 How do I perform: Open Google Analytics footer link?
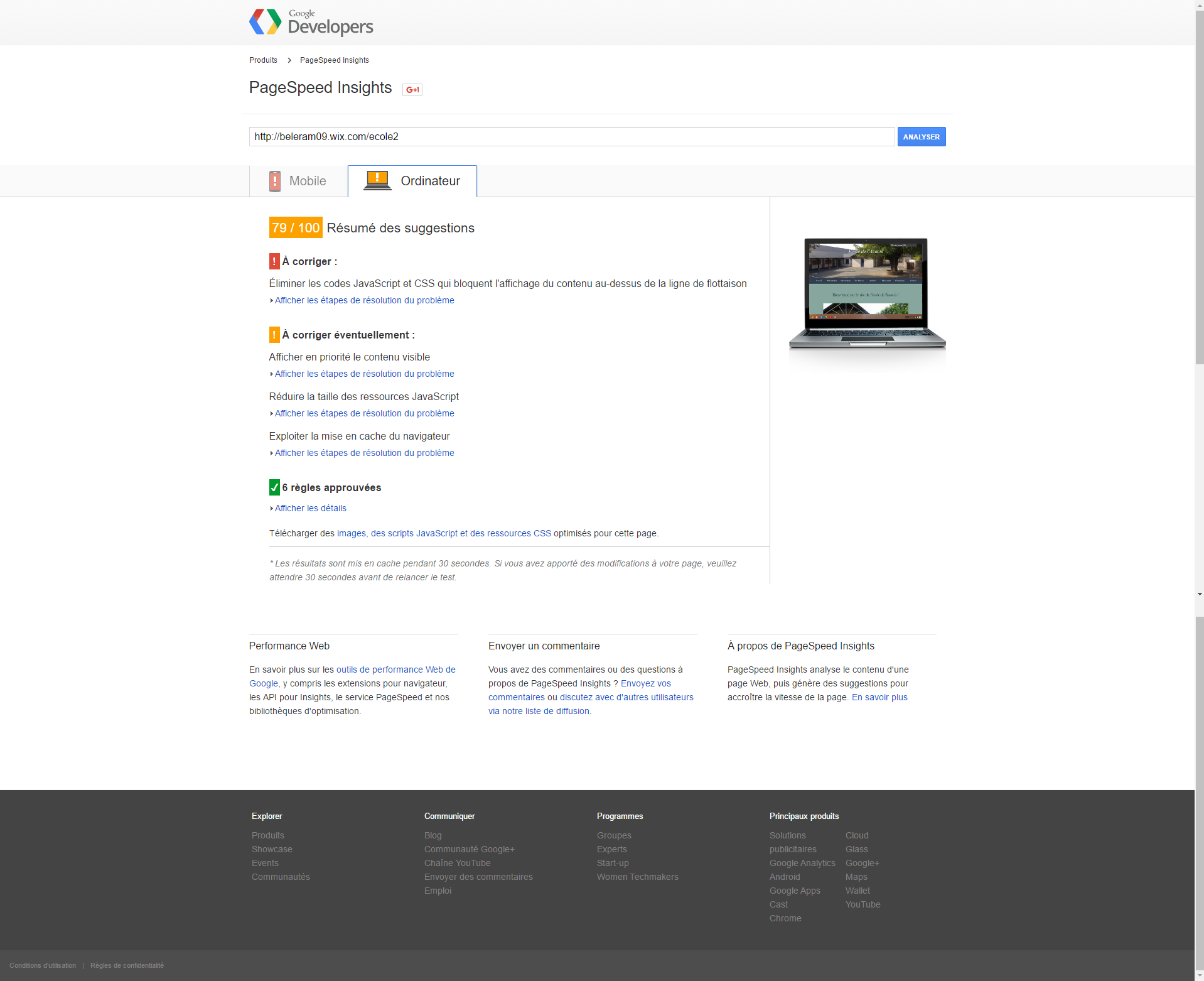point(802,863)
